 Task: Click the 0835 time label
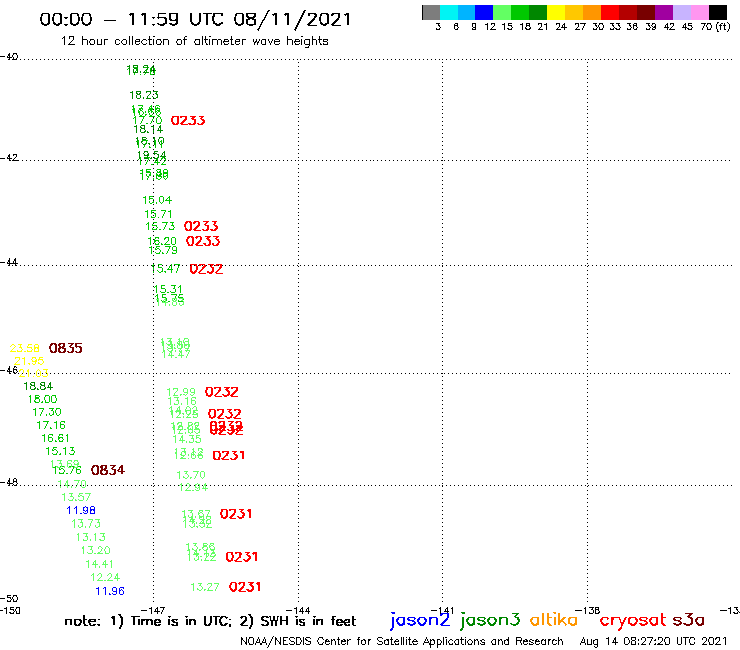tap(66, 348)
